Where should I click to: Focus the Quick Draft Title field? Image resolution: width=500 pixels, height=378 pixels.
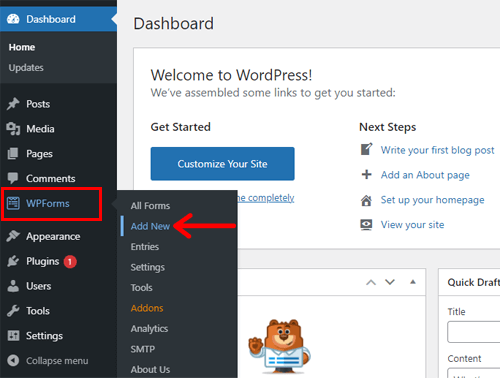click(473, 332)
